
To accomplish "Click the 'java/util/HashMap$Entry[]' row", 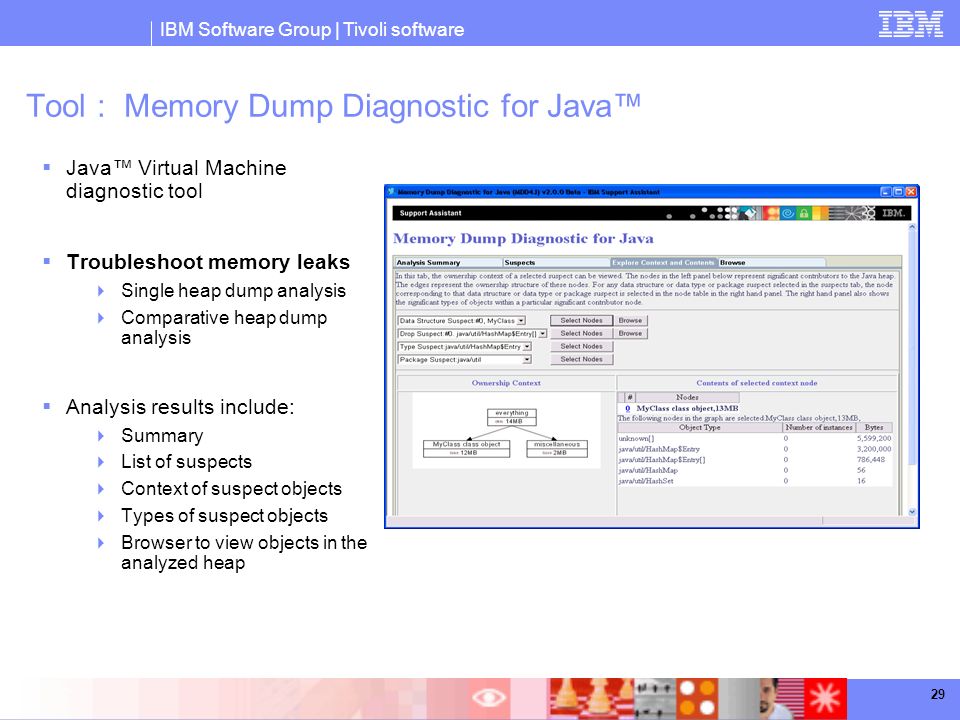I will (755, 460).
